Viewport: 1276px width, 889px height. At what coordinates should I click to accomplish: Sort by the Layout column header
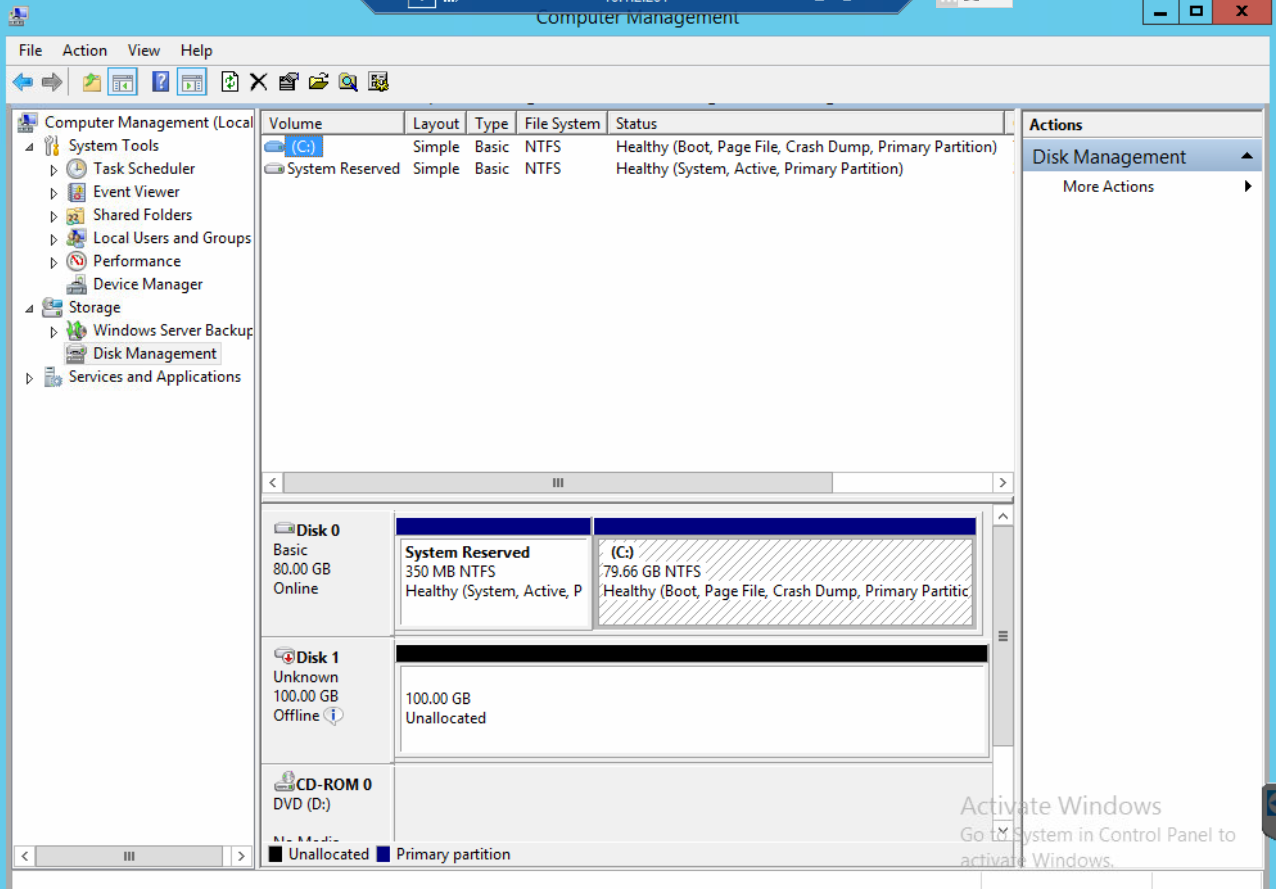tap(436, 124)
